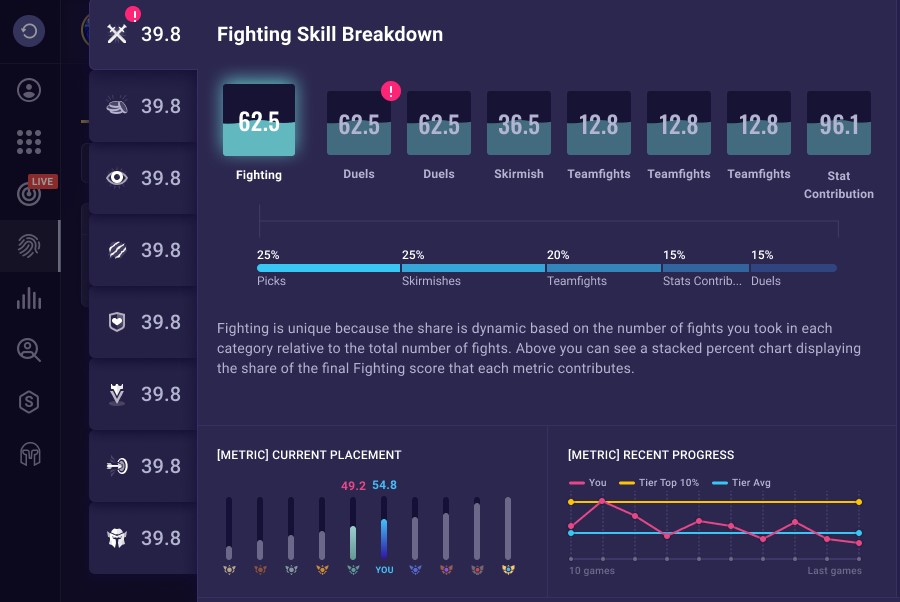Click the dollar coin icon in the sidebar

click(29, 402)
